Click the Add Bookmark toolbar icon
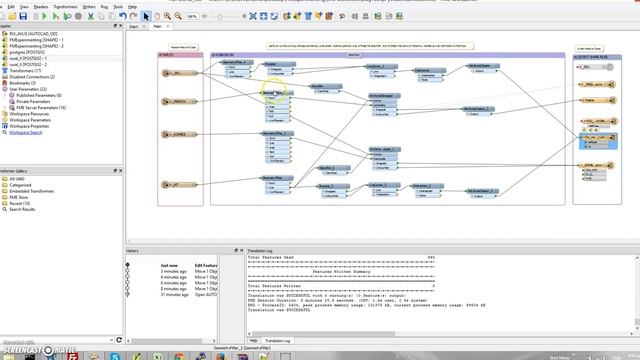The image size is (640, 360). click(x=329, y=16)
